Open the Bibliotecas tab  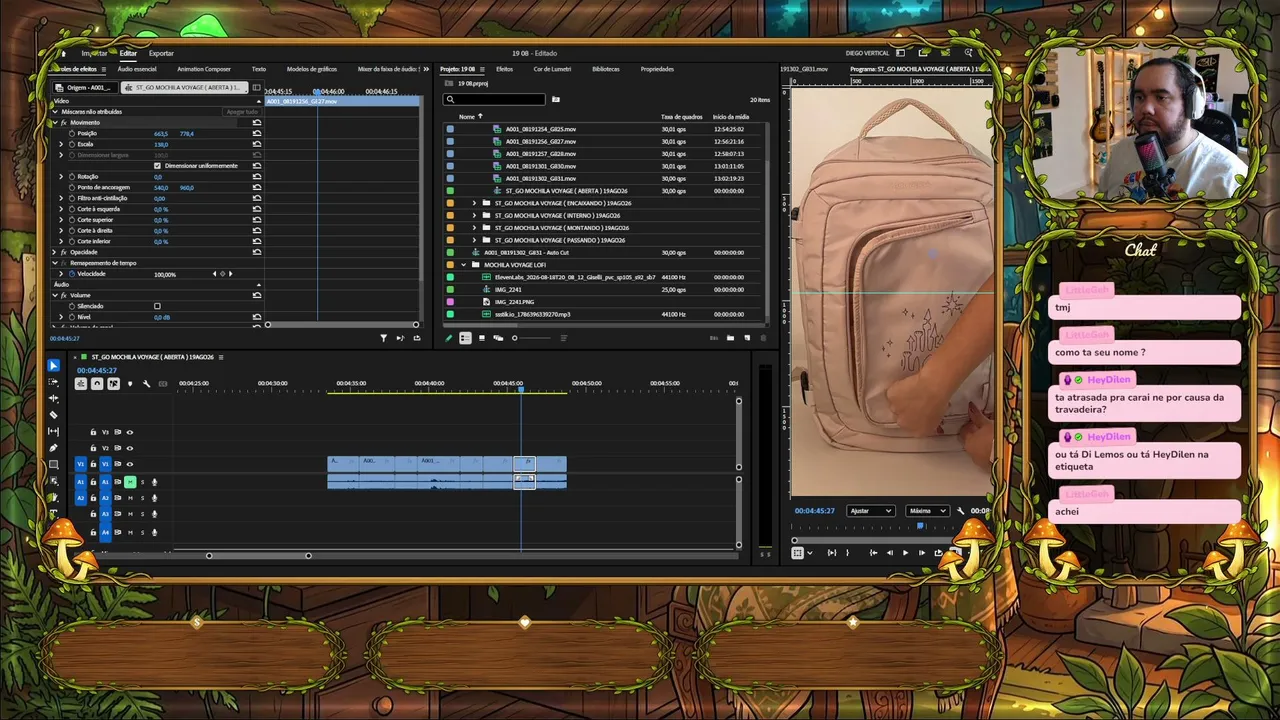click(606, 69)
